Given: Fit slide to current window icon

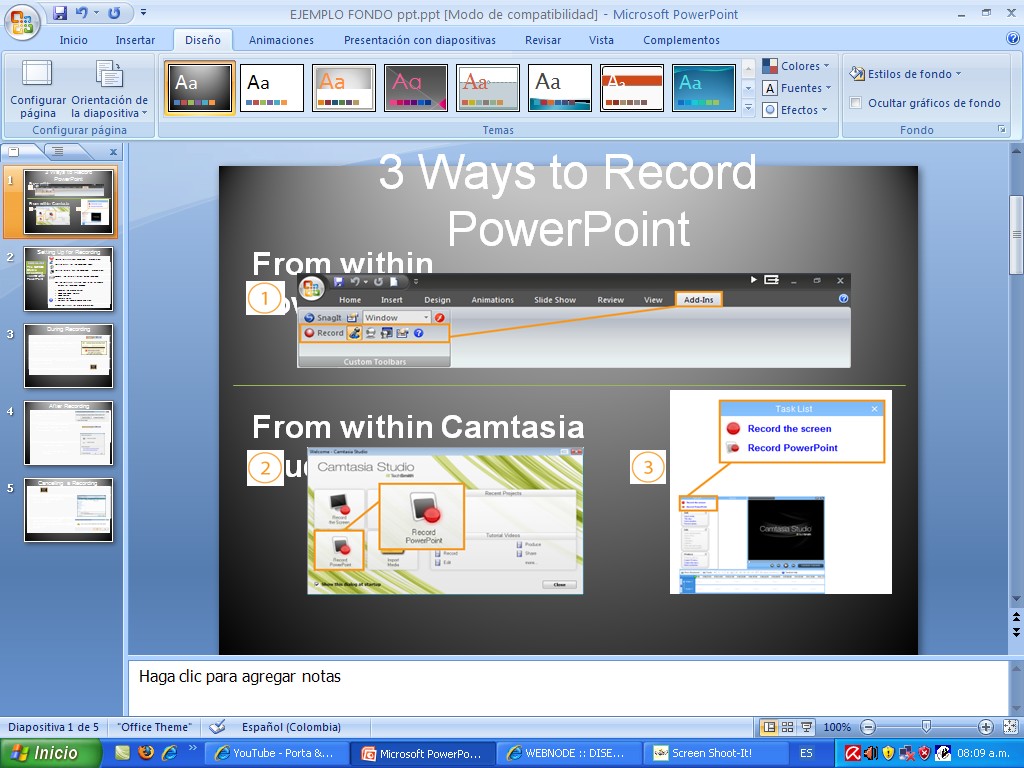Looking at the screenshot, I should (1010, 727).
